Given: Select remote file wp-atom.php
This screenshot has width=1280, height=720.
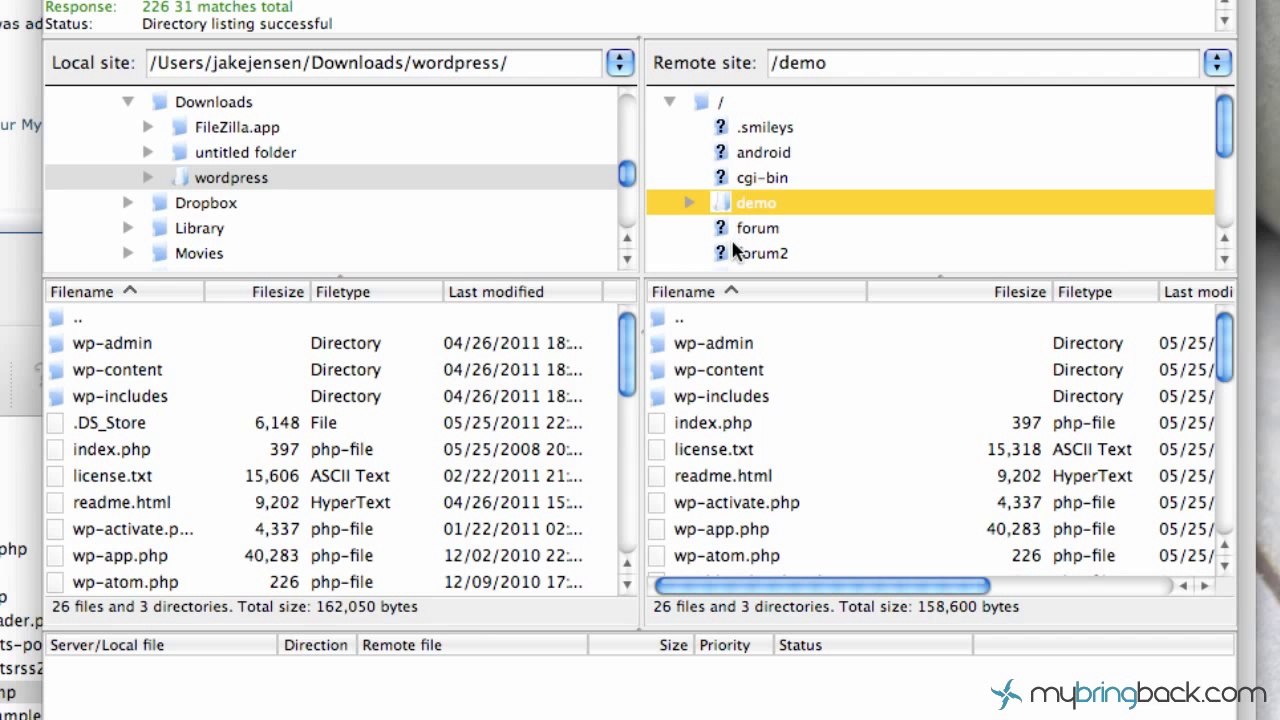Looking at the screenshot, I should coord(727,555).
